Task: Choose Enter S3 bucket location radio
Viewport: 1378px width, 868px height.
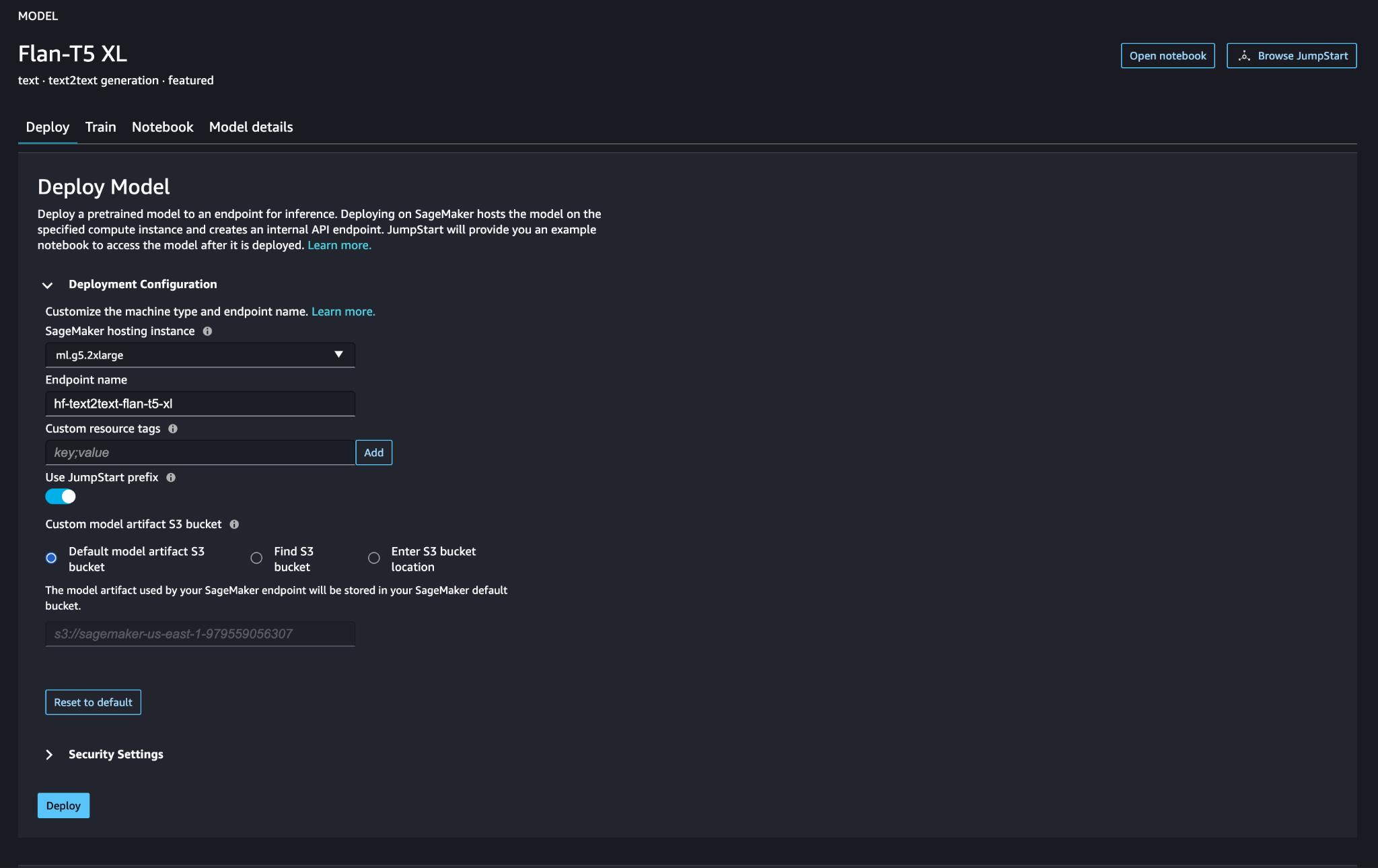Action: 374,558
